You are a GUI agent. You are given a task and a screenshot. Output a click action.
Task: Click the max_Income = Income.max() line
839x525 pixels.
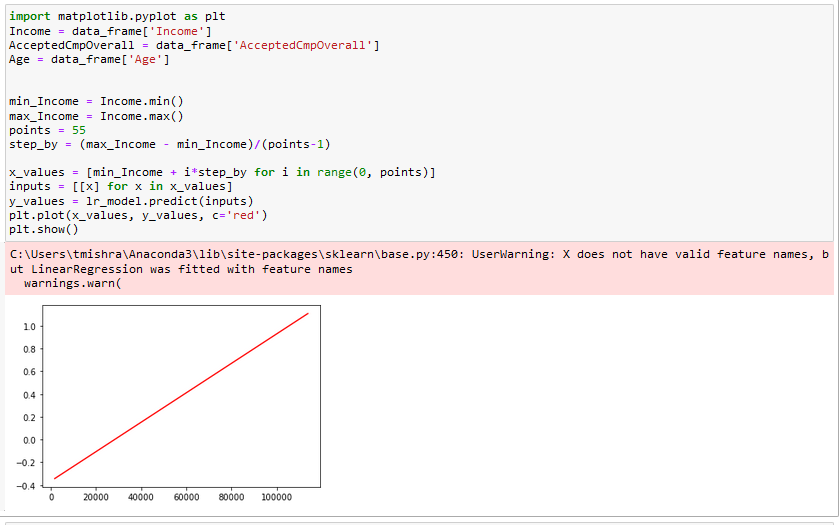coord(96,116)
